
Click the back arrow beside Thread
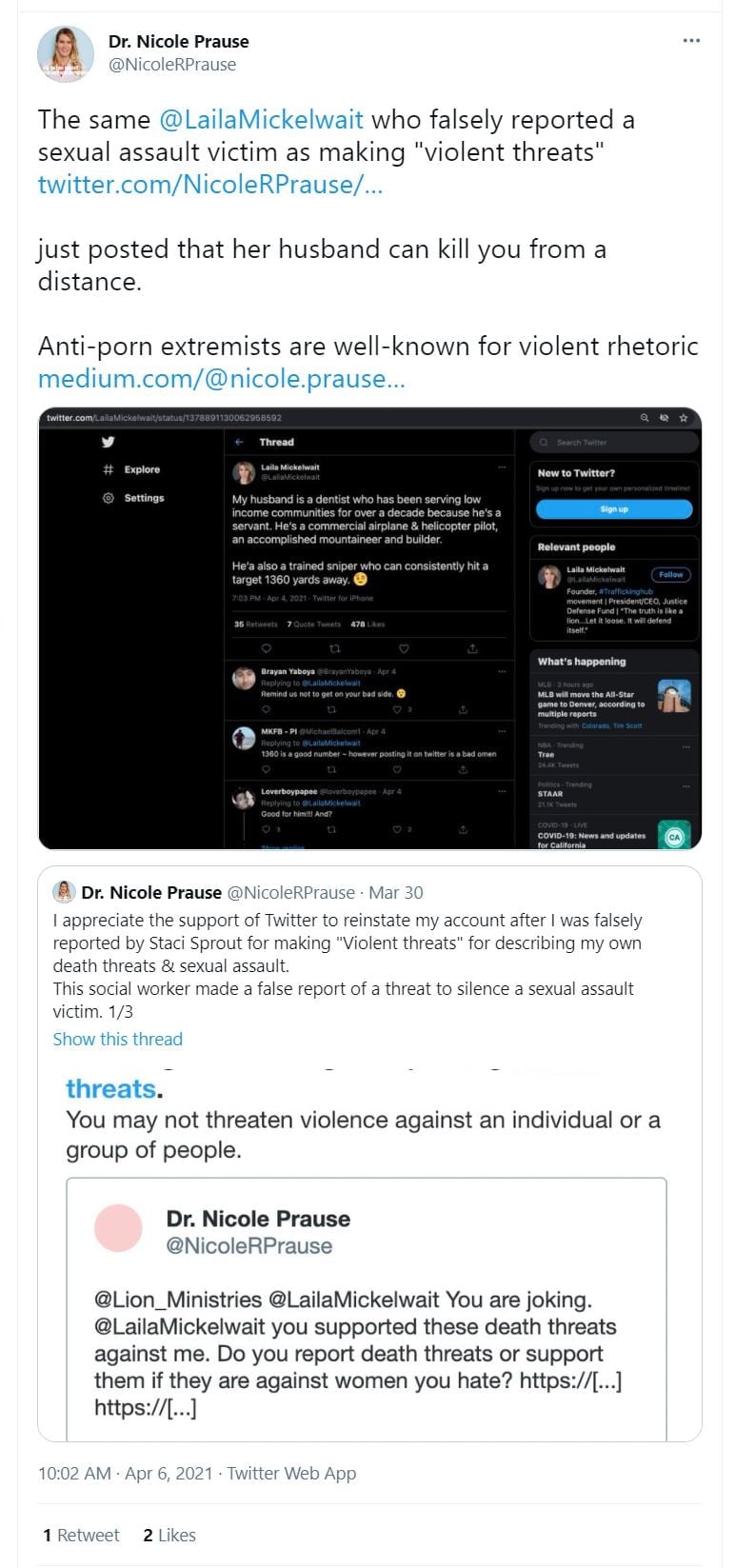[x=239, y=442]
